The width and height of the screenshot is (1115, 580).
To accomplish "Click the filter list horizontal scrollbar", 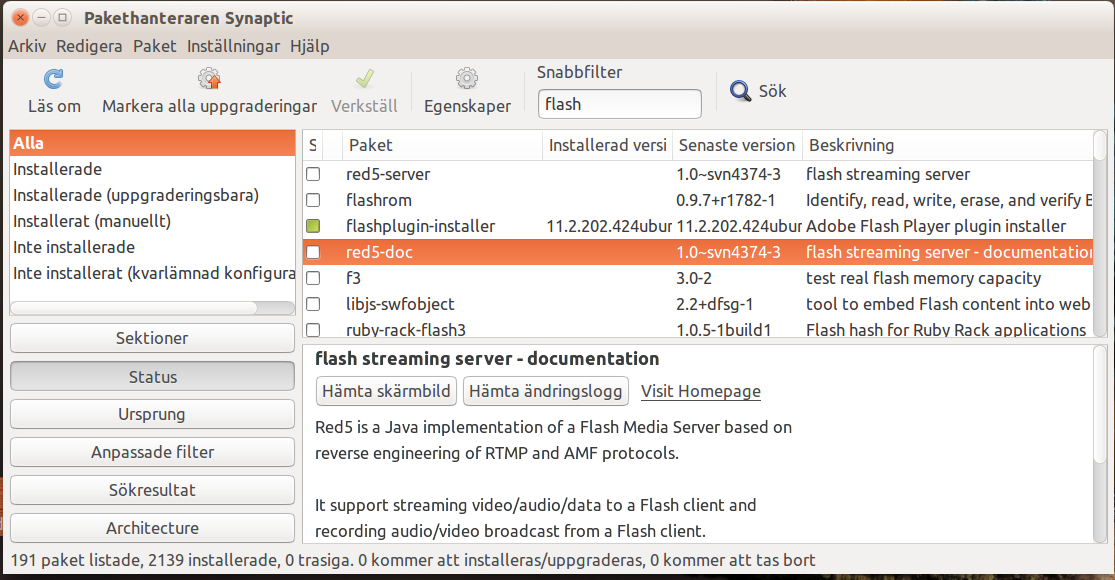I will 152,308.
